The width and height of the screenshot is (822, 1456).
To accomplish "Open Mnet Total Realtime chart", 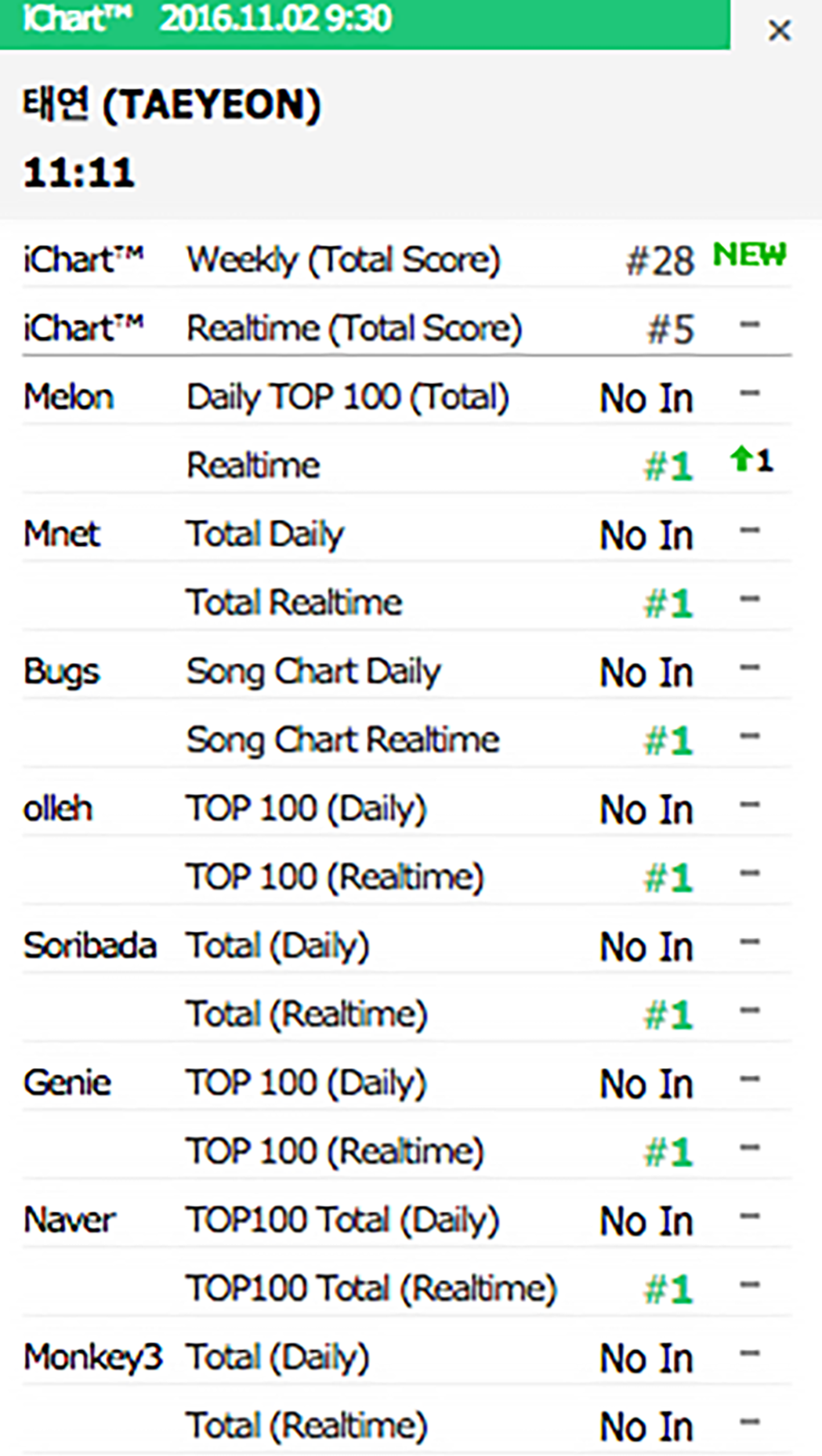I will pyautogui.click(x=294, y=603).
